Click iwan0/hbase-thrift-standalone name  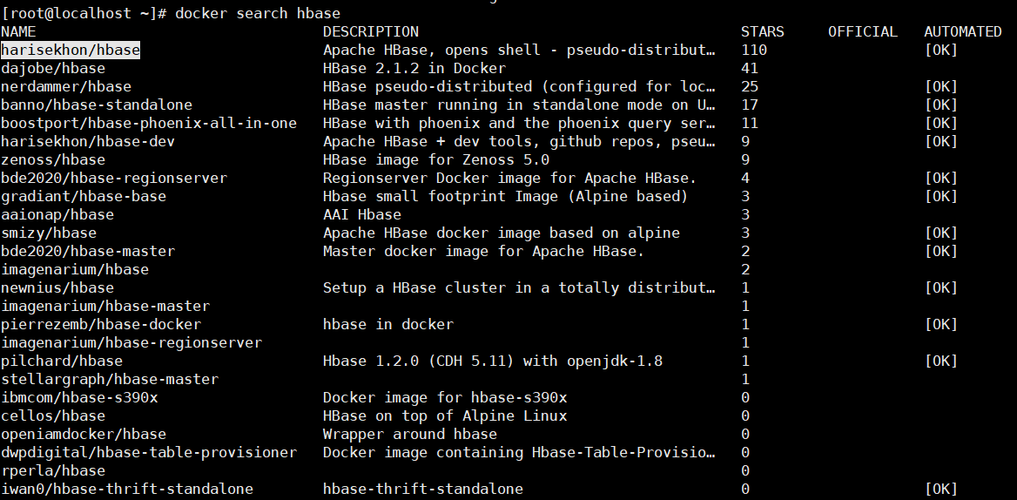[x=126, y=488]
